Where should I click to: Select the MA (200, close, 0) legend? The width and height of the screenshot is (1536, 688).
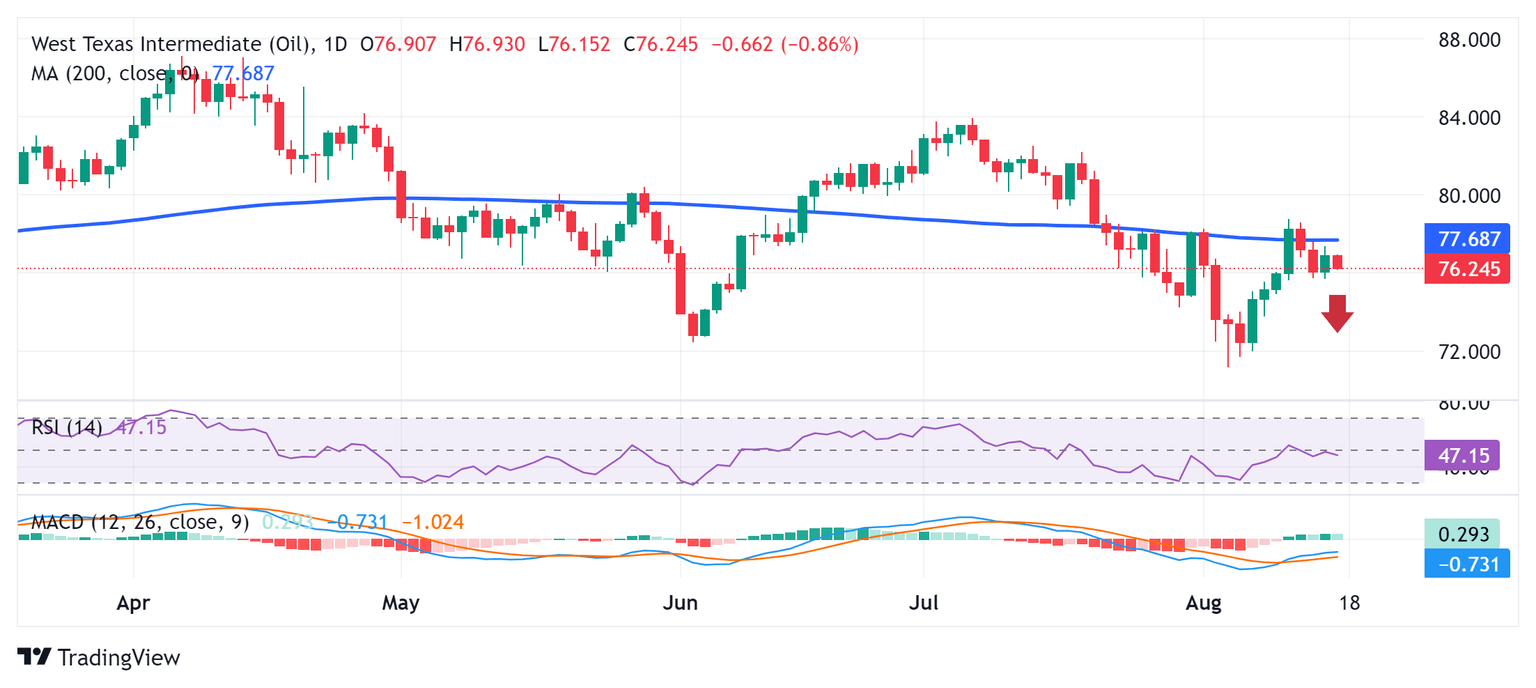tap(115, 73)
